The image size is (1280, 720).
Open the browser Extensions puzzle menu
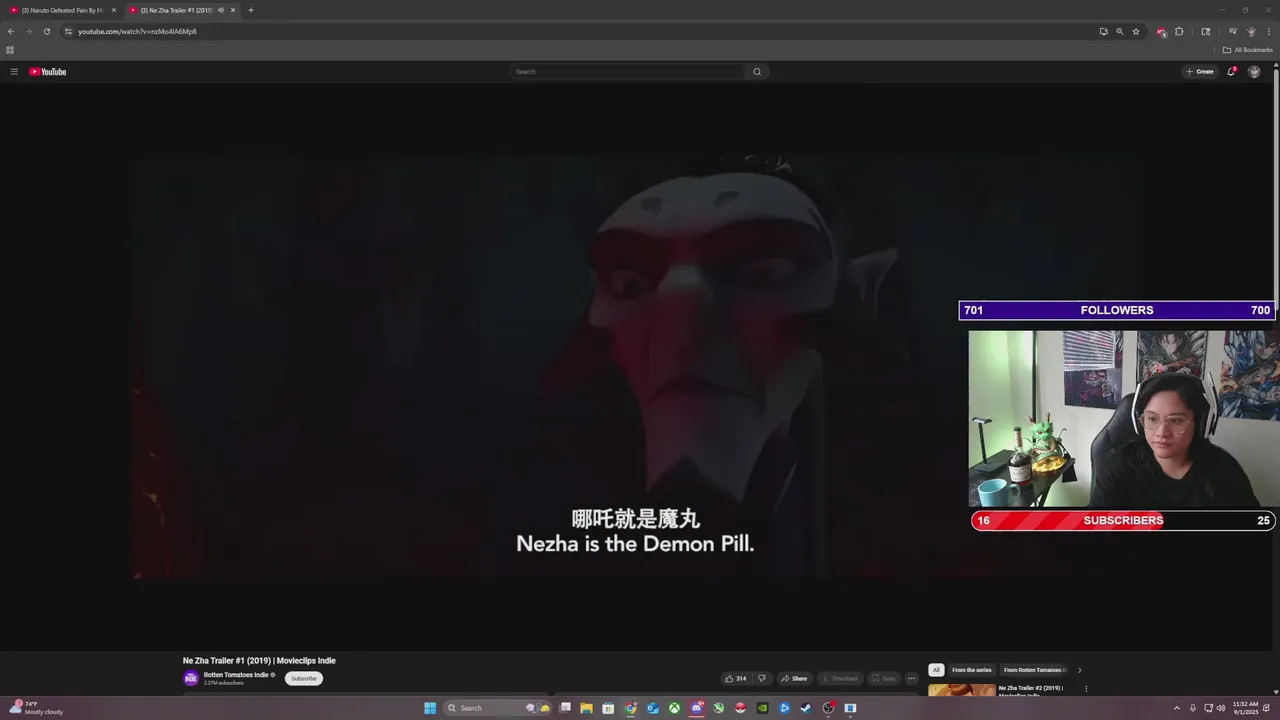coord(1179,31)
